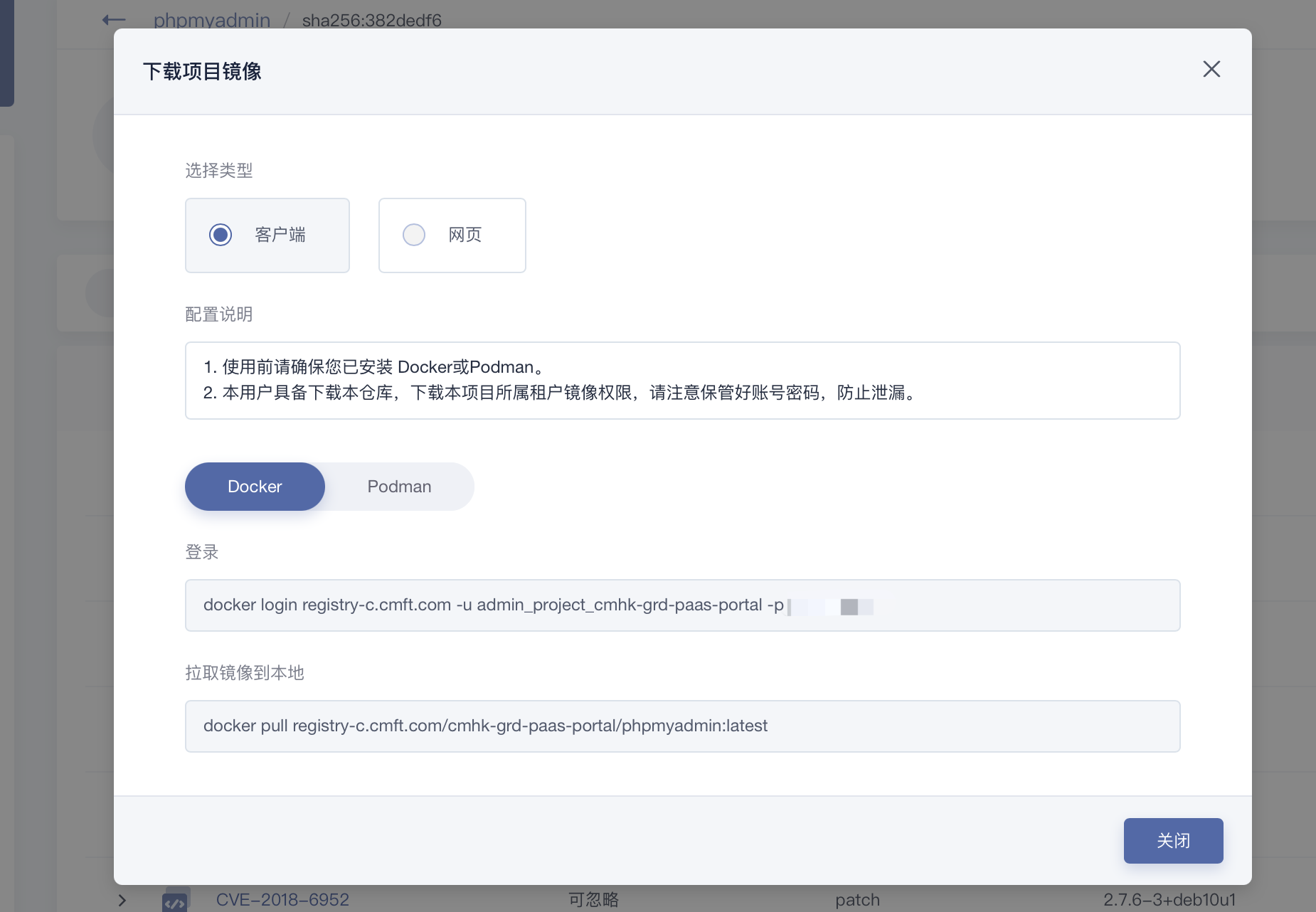Click the docker pull command field

coord(682,726)
